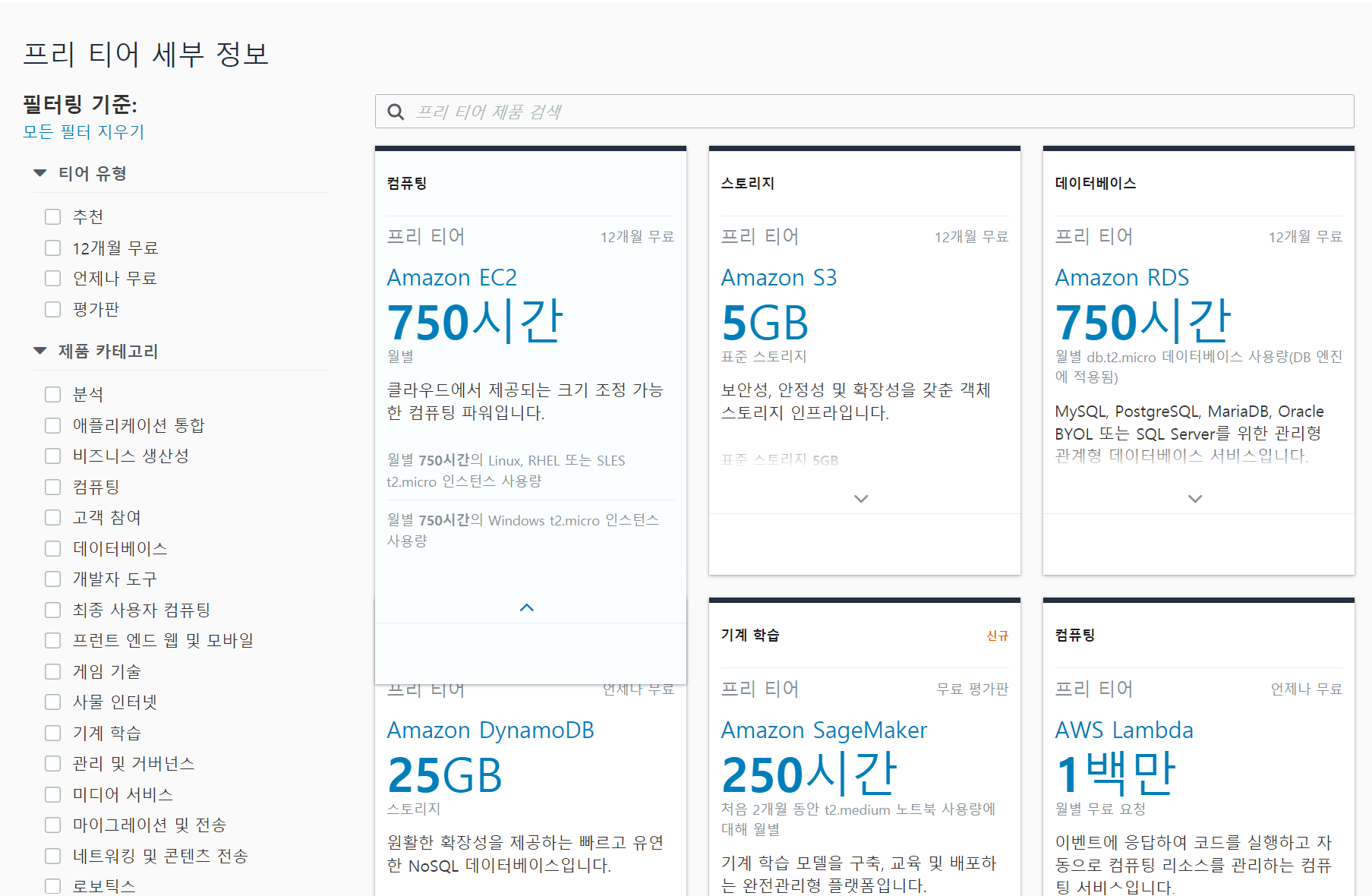Click the 25GB figure on DynamoDB card

(x=445, y=775)
